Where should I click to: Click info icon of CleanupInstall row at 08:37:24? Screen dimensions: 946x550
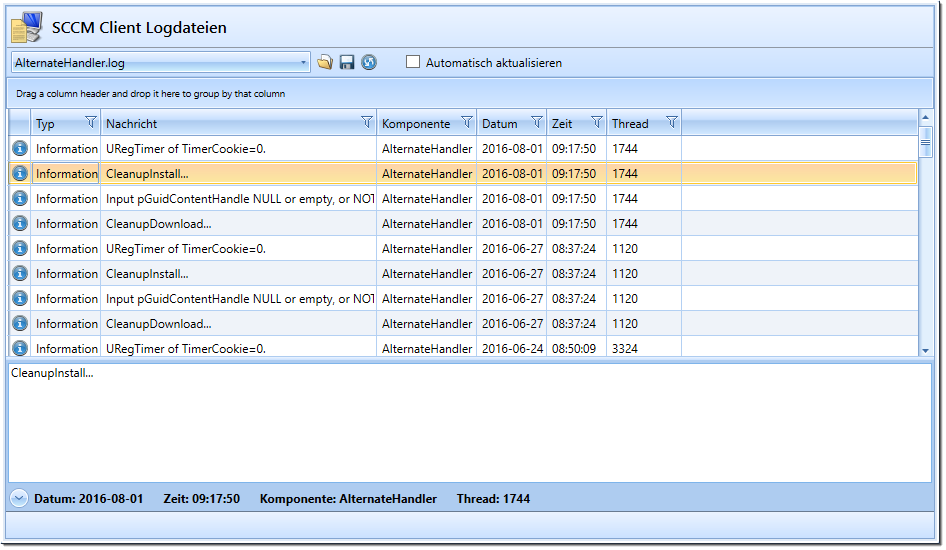click(x=20, y=274)
